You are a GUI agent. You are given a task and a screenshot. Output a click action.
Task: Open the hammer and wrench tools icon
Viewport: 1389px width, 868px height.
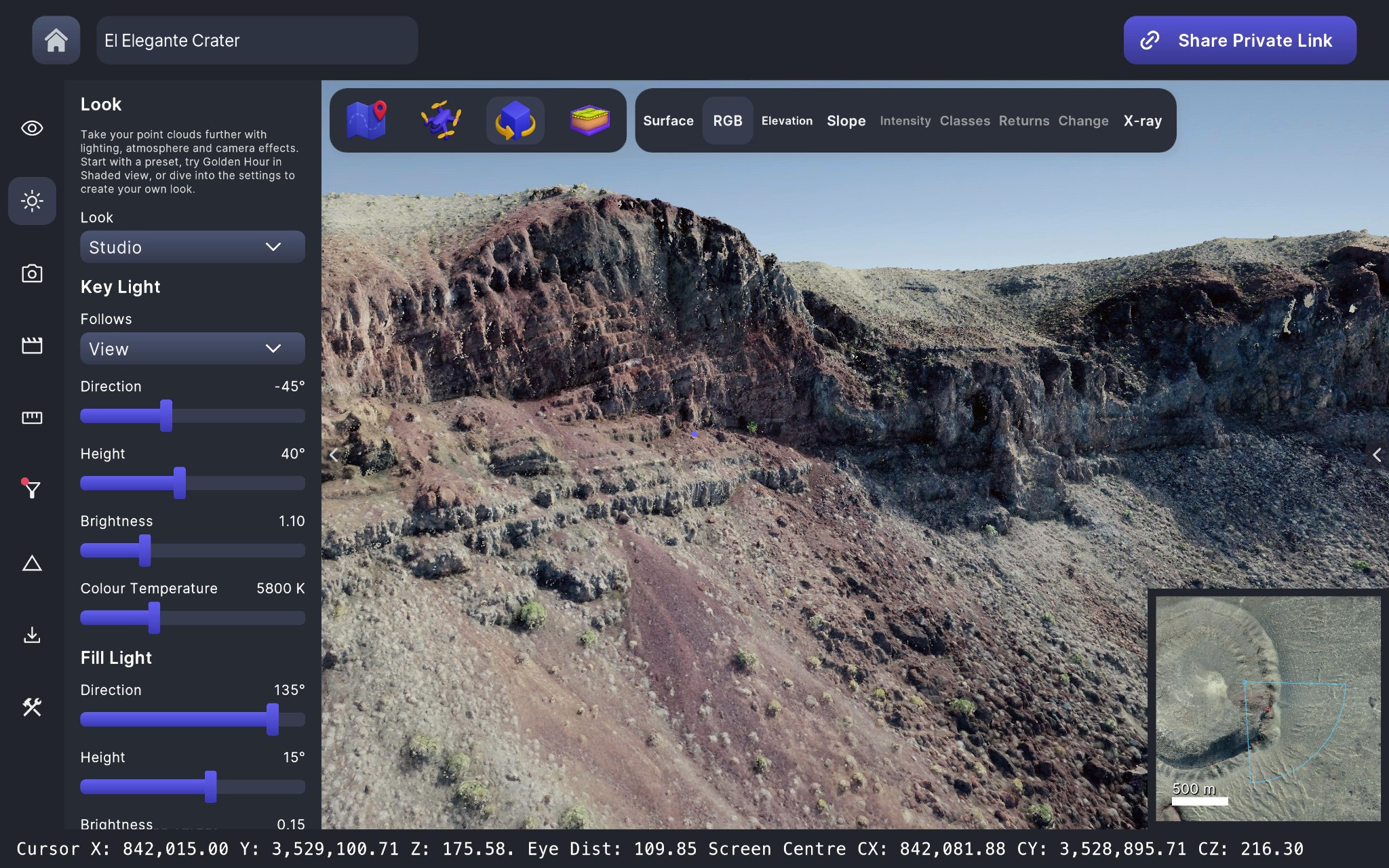(x=32, y=707)
